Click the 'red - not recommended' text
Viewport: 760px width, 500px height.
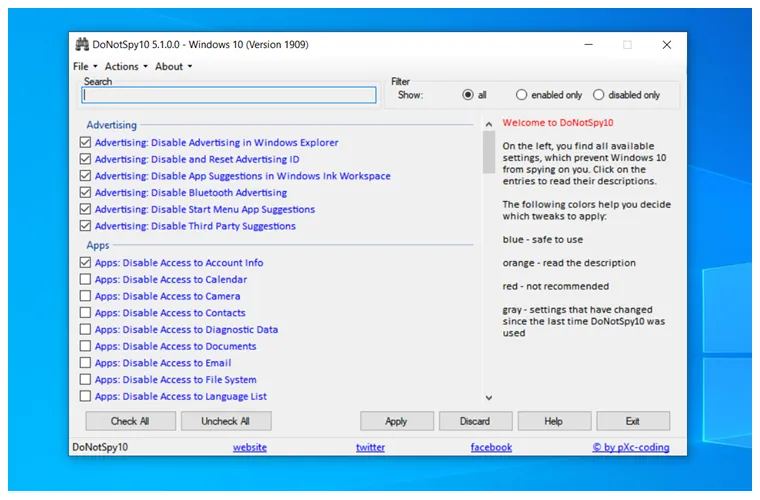[x=555, y=286]
